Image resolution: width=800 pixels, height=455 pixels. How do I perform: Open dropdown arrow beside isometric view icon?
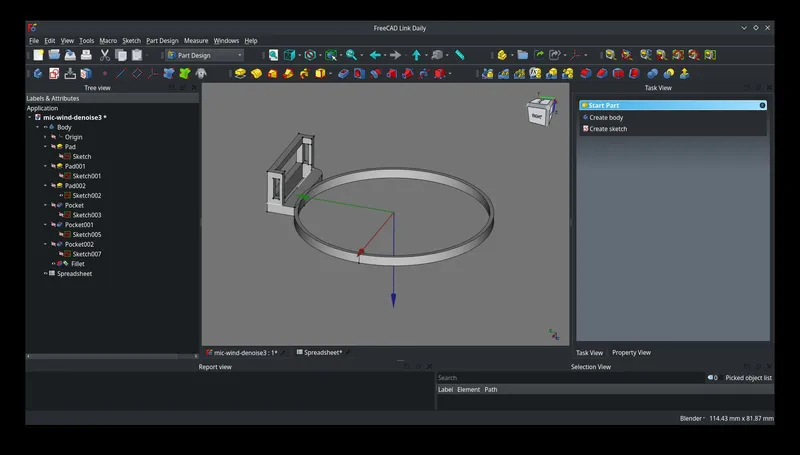[299, 55]
